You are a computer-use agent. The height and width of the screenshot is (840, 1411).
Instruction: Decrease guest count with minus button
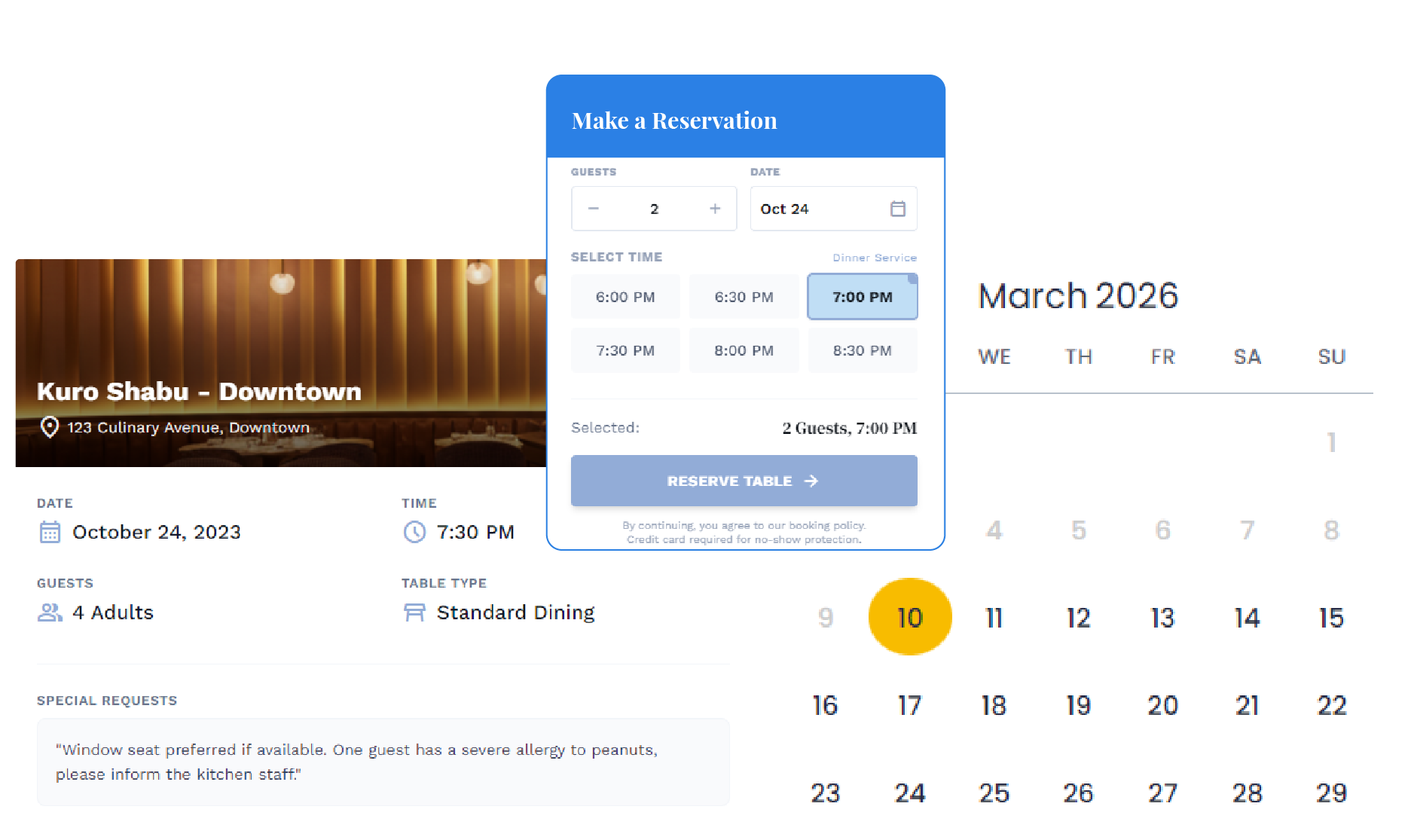click(594, 209)
